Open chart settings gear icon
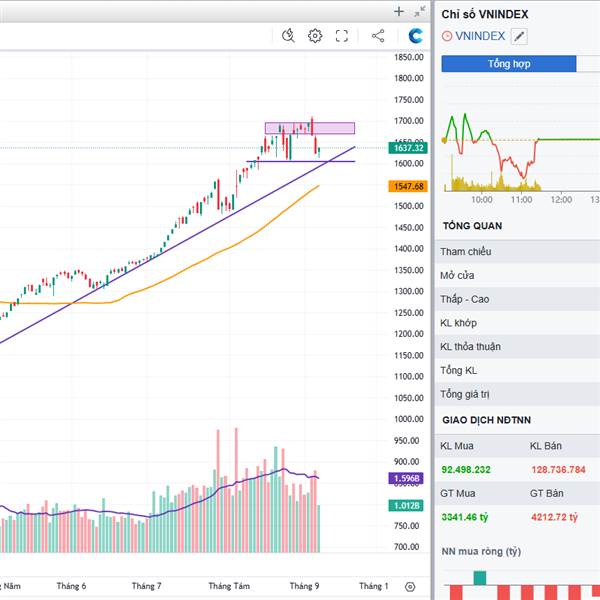 (315, 36)
